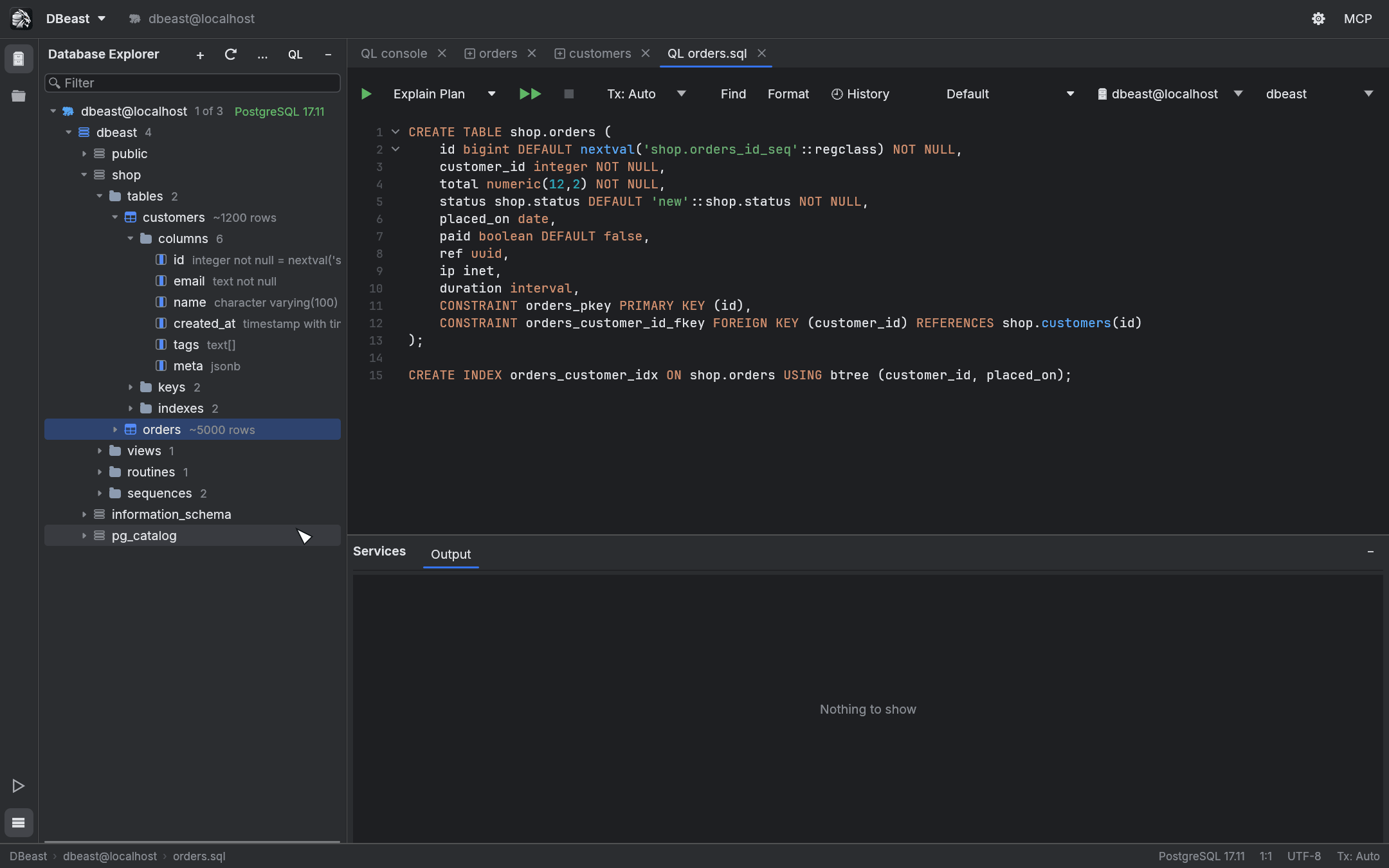
Task: Select the database sidebar icon at top left
Action: pyautogui.click(x=19, y=59)
